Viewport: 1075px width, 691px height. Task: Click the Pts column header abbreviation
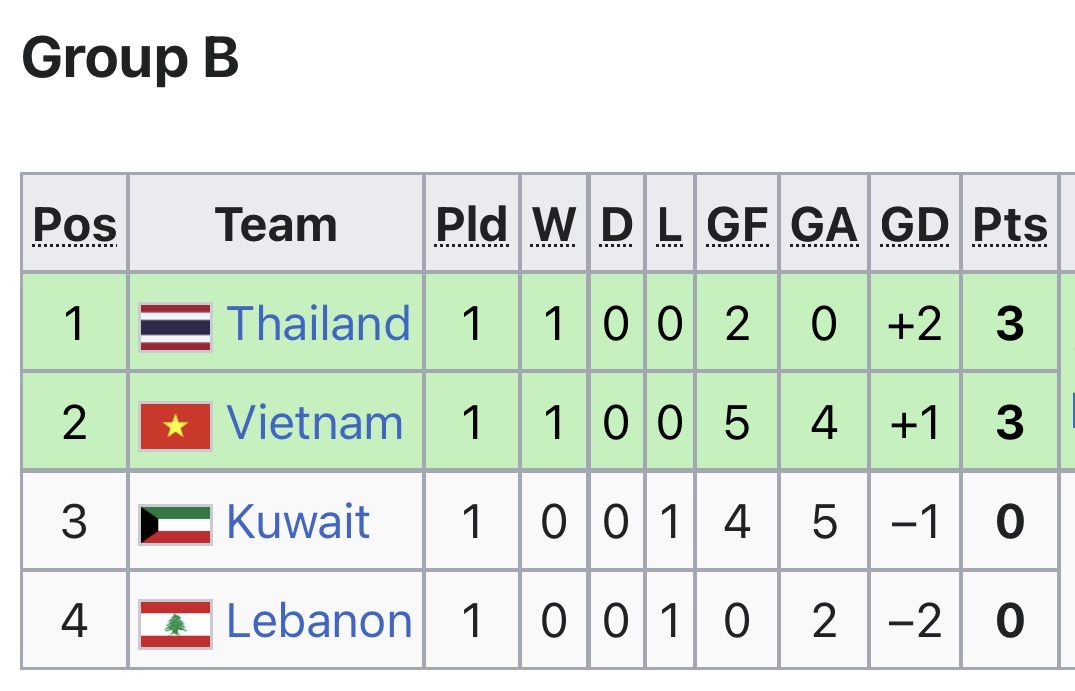click(x=1010, y=226)
